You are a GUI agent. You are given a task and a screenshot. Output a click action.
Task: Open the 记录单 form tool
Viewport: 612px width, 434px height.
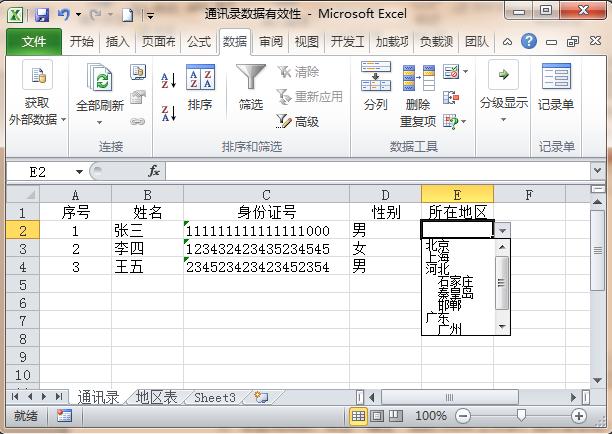click(x=556, y=88)
